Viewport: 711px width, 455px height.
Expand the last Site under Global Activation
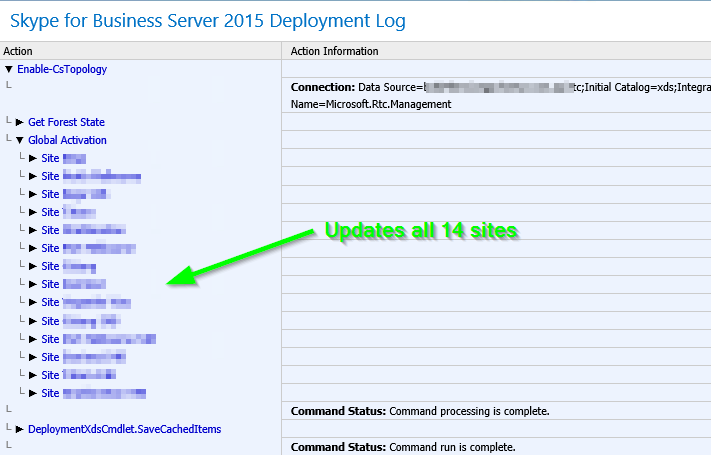(33, 393)
